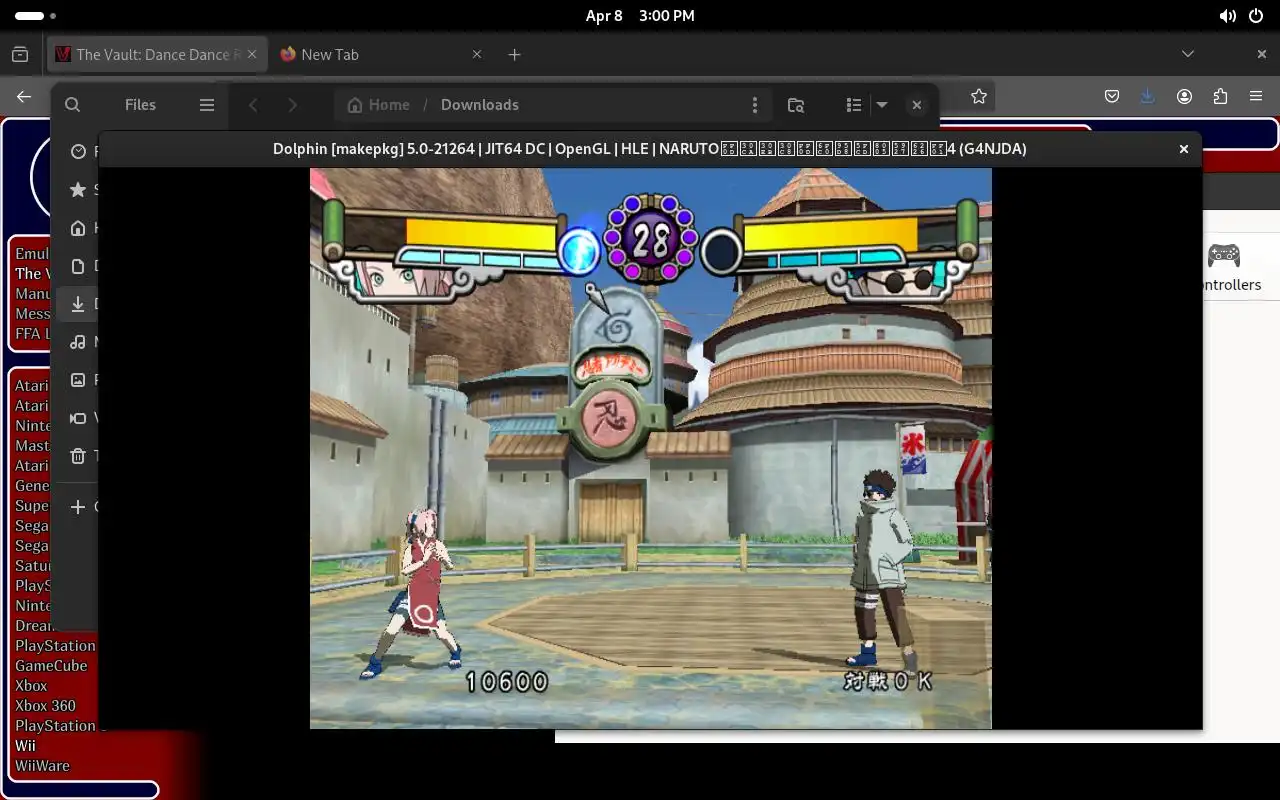Viewport: 1280px width, 800px height.
Task: Click search folder icon in Files
Action: pyautogui.click(x=796, y=104)
